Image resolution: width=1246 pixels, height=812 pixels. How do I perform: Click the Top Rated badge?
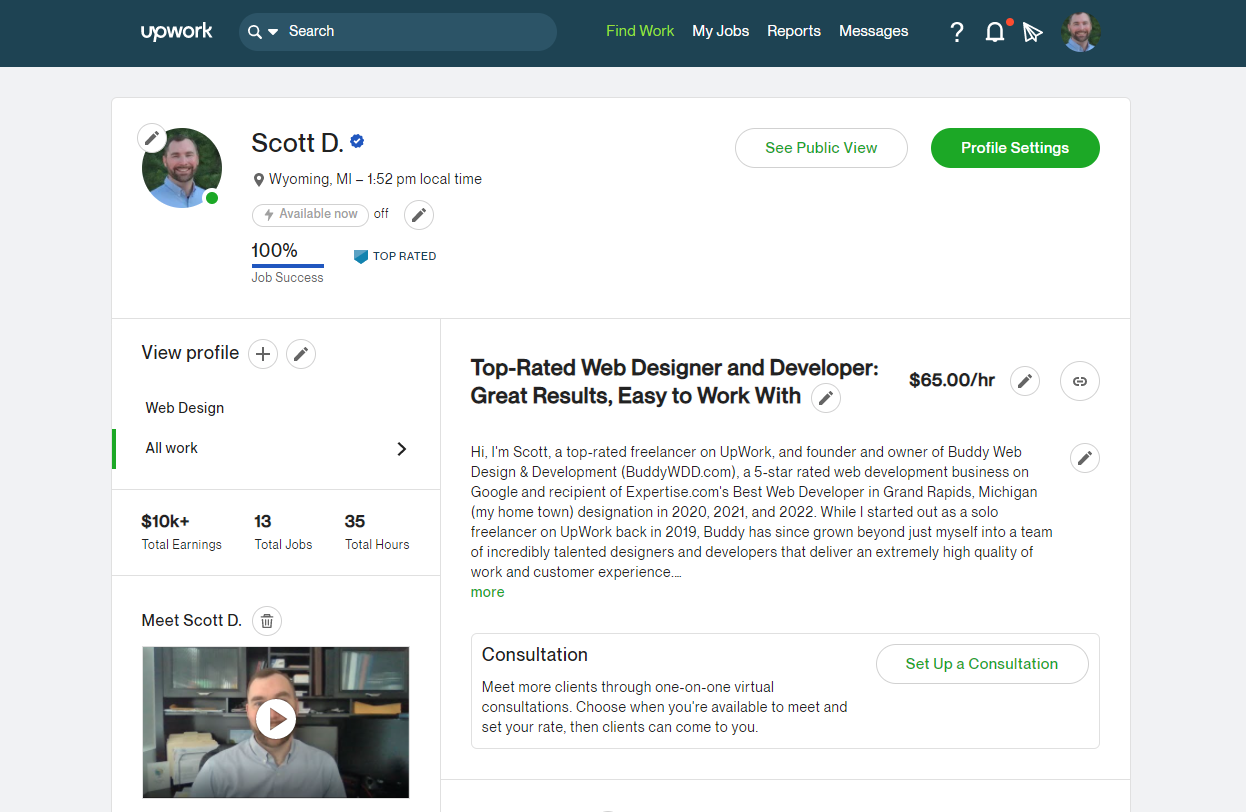tap(395, 256)
